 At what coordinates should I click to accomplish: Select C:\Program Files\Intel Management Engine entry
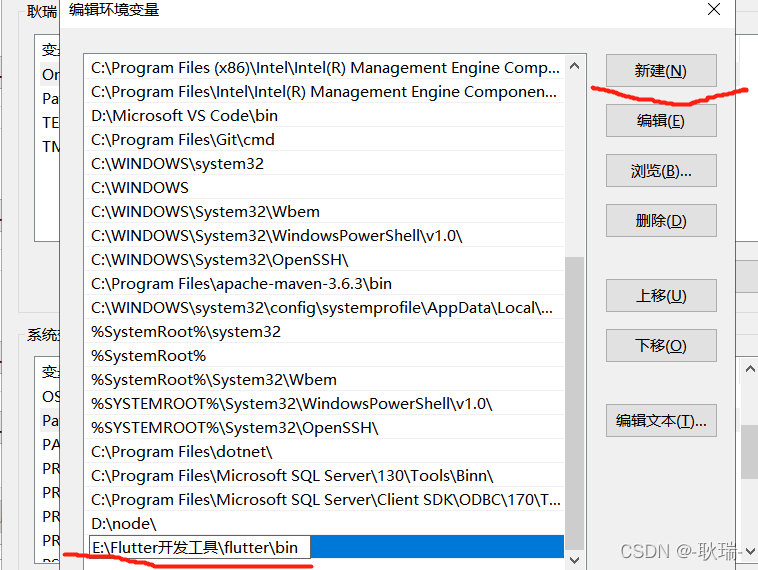[324, 91]
